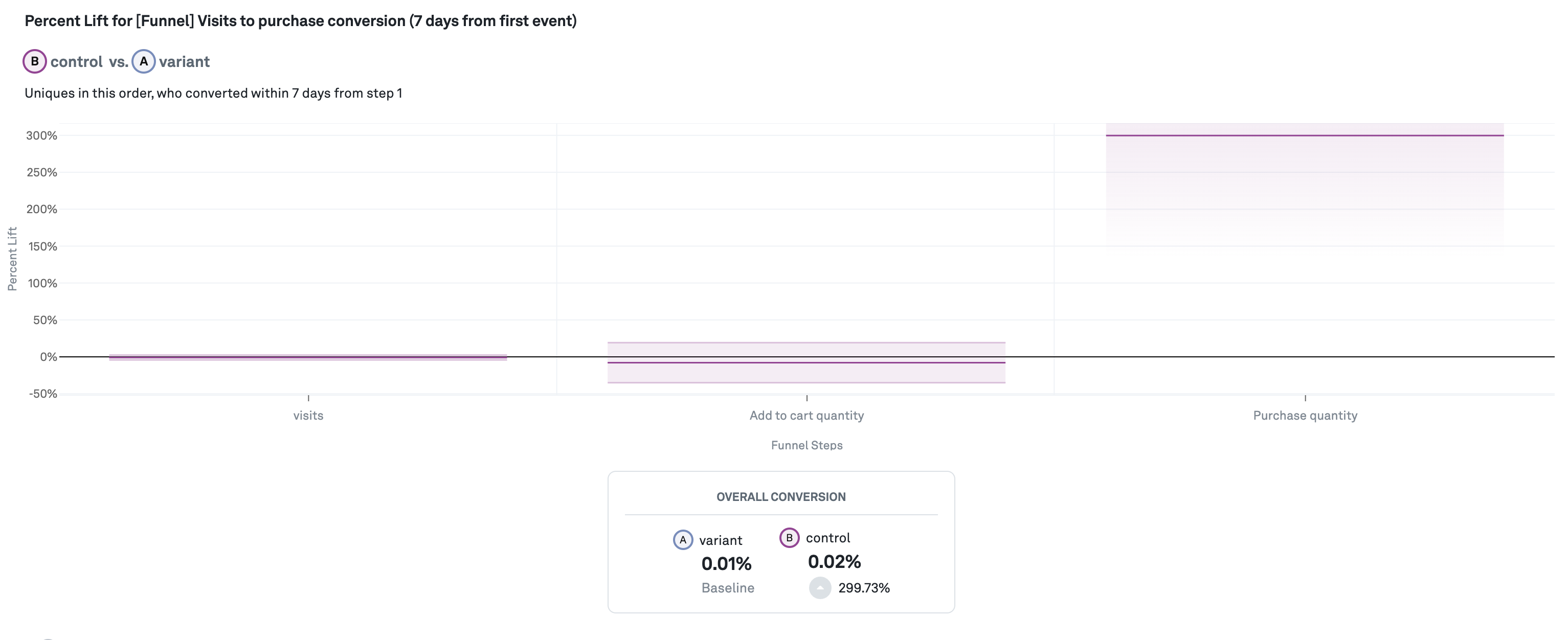Click the B badge in the chart header
The width and height of the screenshot is (1568, 640).
[x=35, y=61]
